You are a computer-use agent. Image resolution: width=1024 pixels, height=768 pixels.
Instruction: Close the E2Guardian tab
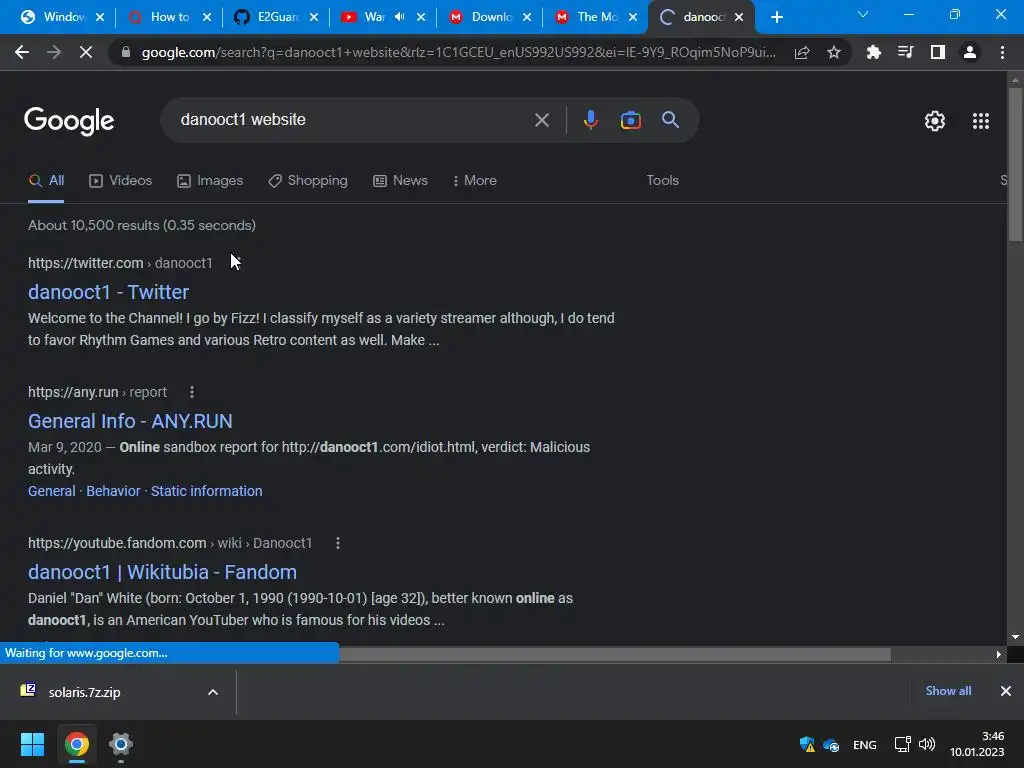[314, 17]
